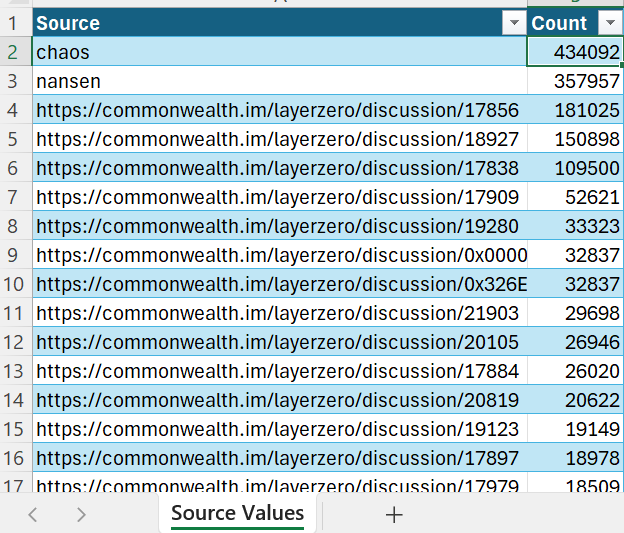Select the count cell 33323
624x533 pixels.
click(575, 226)
